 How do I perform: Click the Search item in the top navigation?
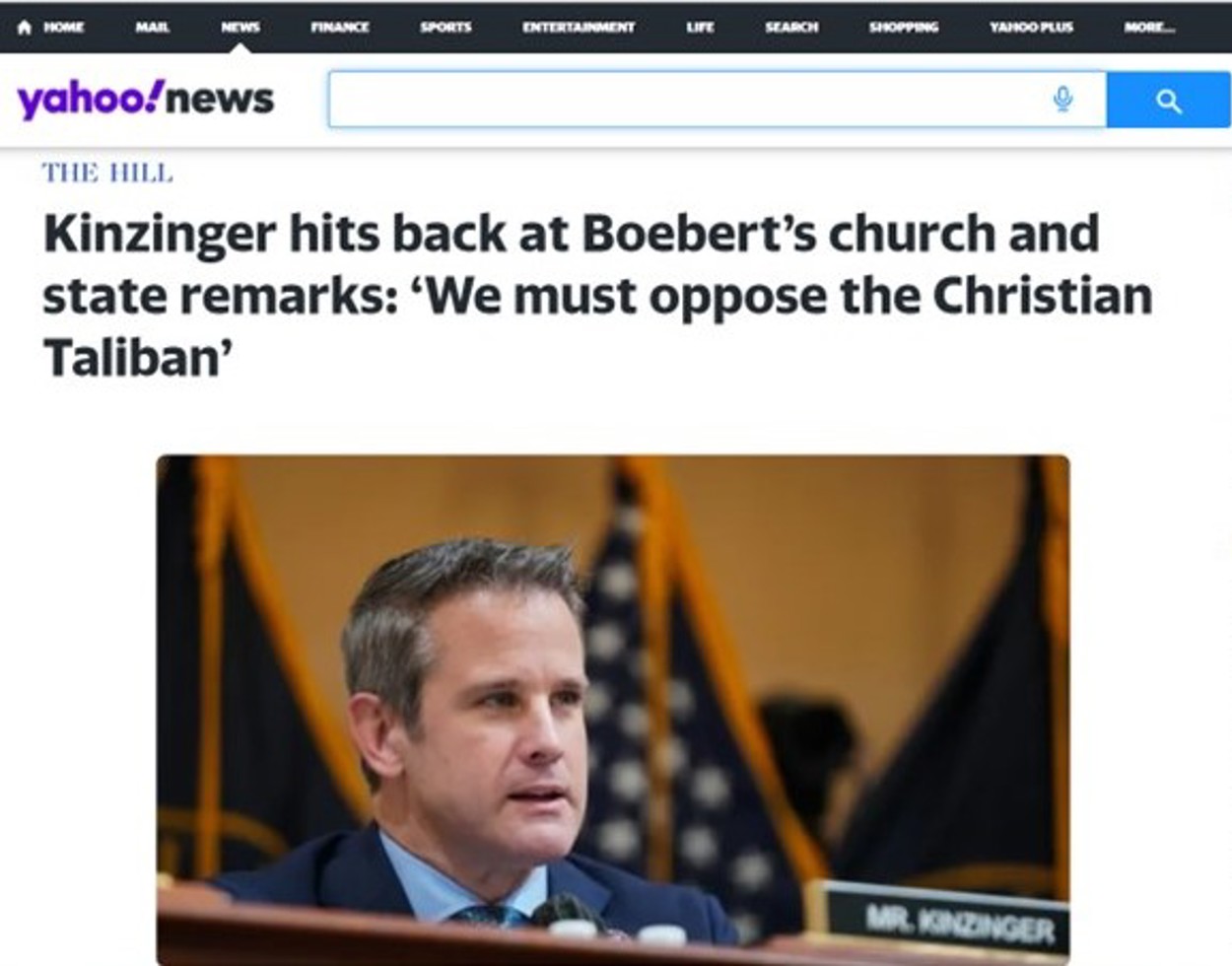tap(791, 28)
